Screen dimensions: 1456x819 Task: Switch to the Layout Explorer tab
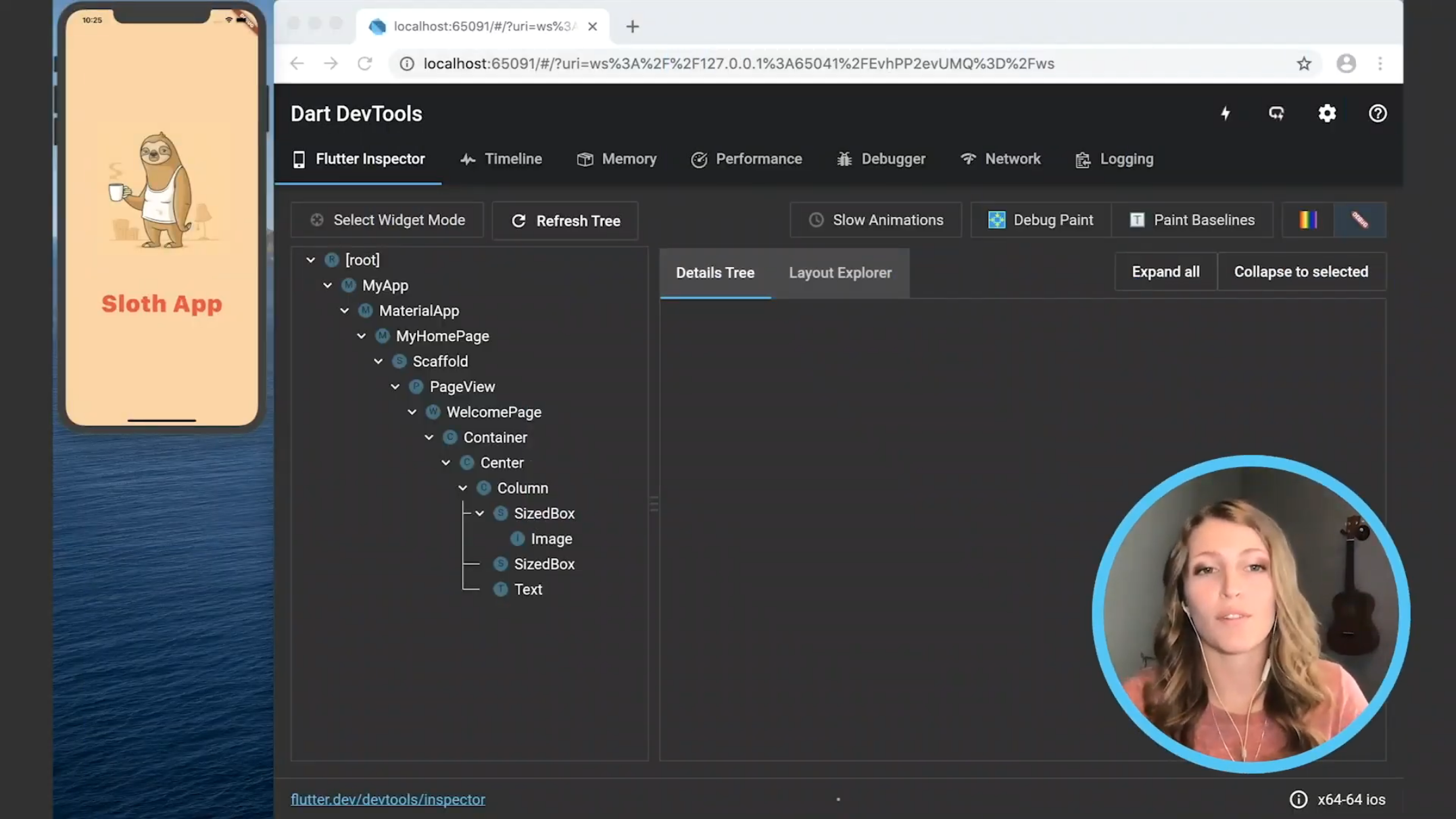coord(840,272)
